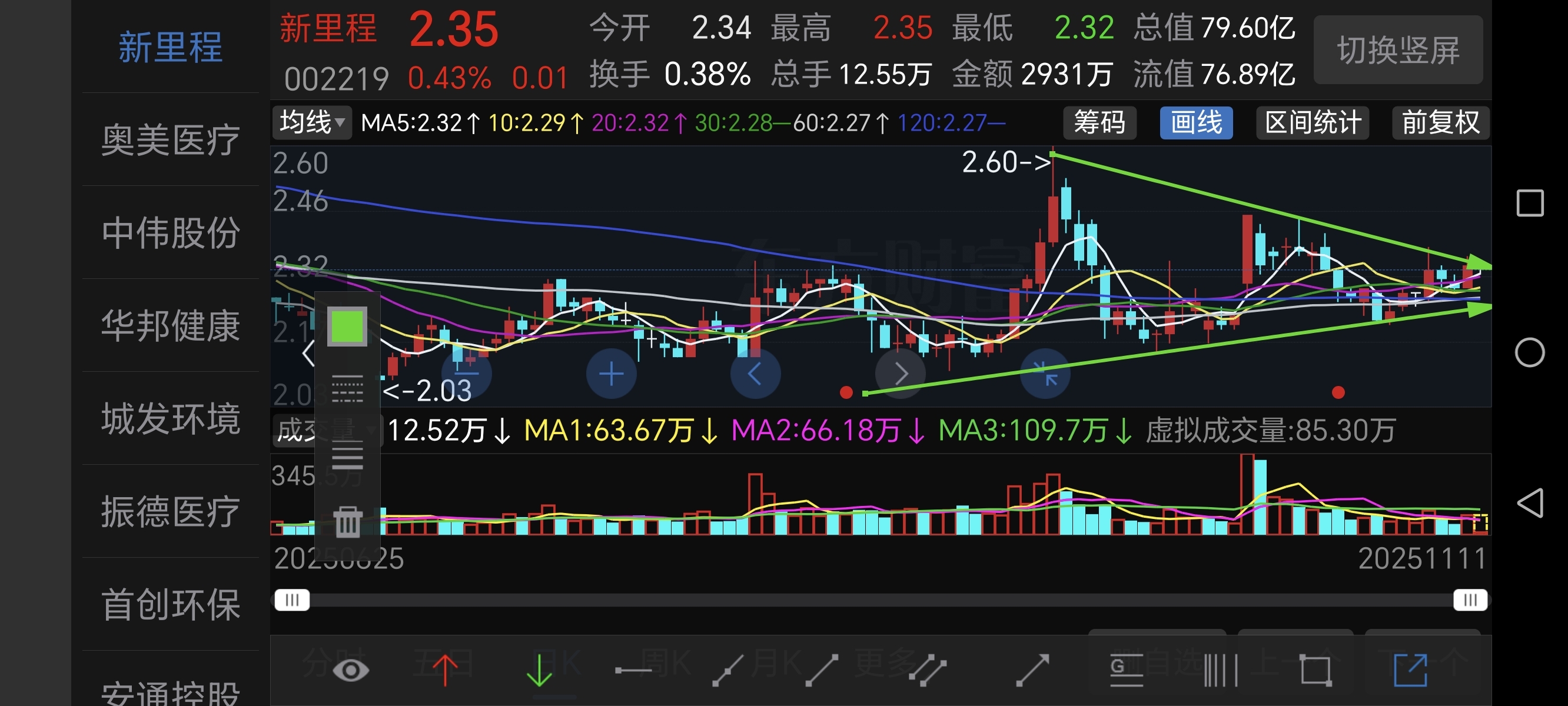Select the red up-arrow drawing tool
This screenshot has height=706, width=1568.
(445, 671)
